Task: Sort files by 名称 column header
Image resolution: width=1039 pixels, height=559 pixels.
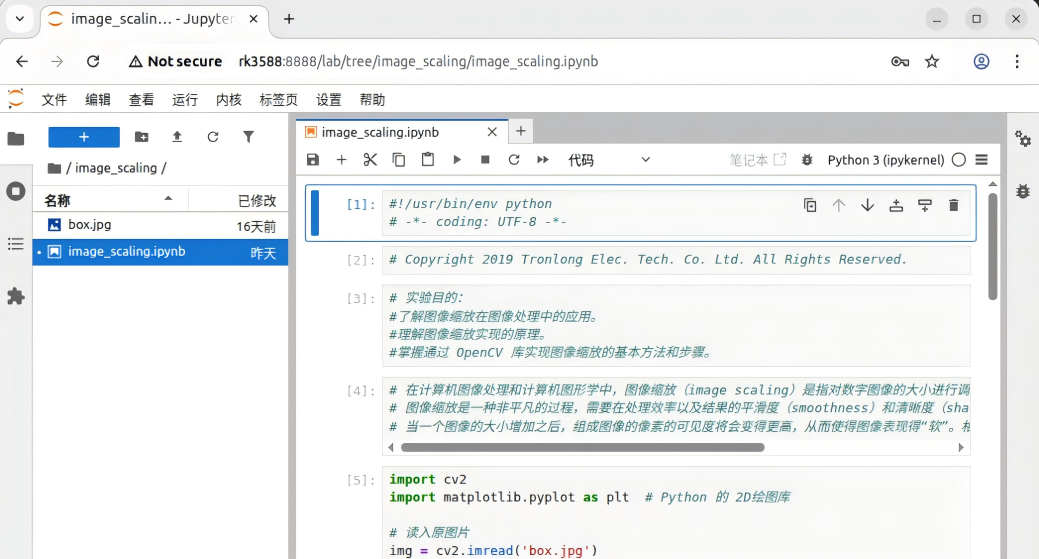Action: point(111,200)
